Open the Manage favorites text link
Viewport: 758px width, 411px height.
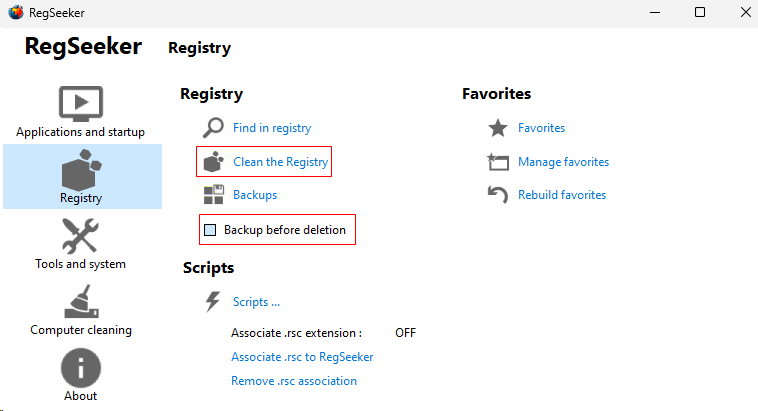[x=563, y=162]
